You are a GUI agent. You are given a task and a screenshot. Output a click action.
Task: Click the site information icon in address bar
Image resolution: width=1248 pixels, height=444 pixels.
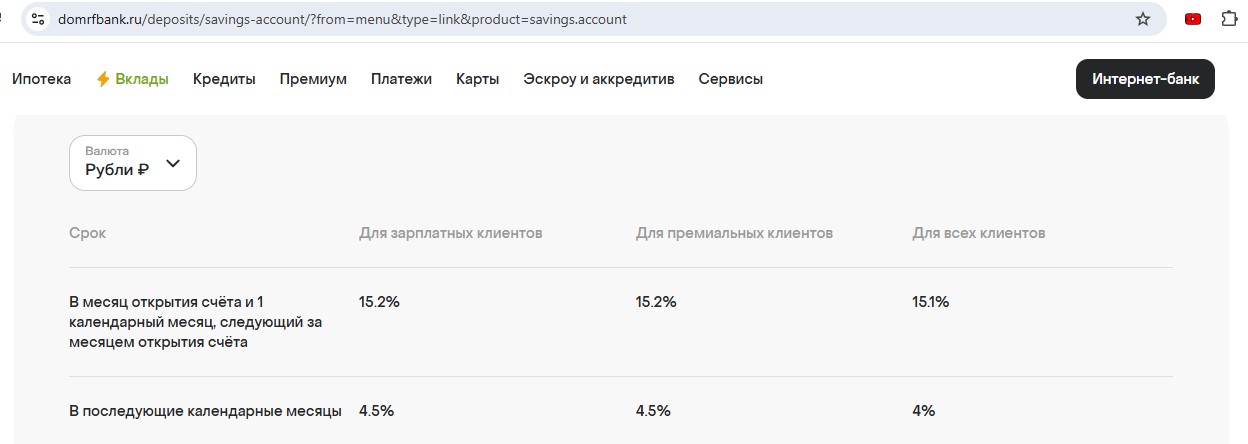(39, 19)
